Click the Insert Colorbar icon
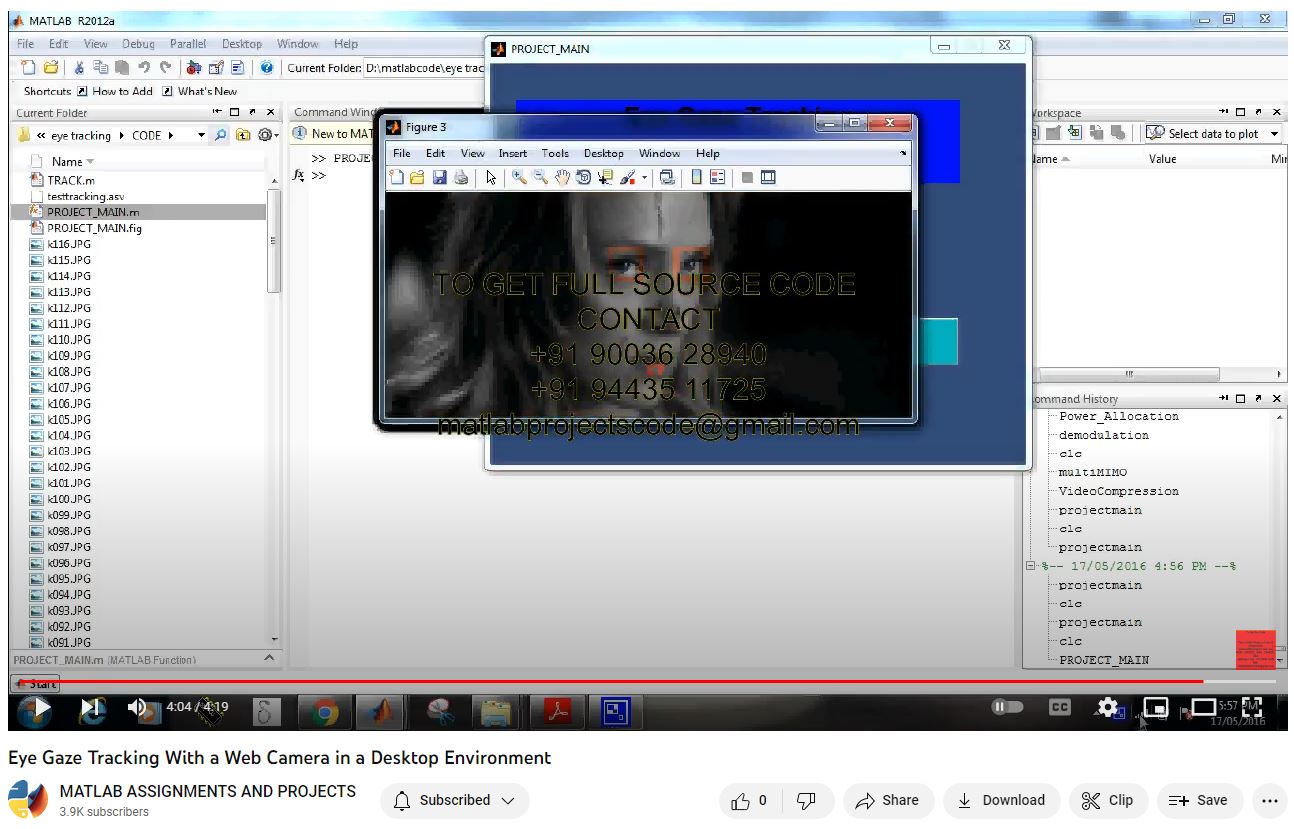The height and width of the screenshot is (829, 1294). 697,178
